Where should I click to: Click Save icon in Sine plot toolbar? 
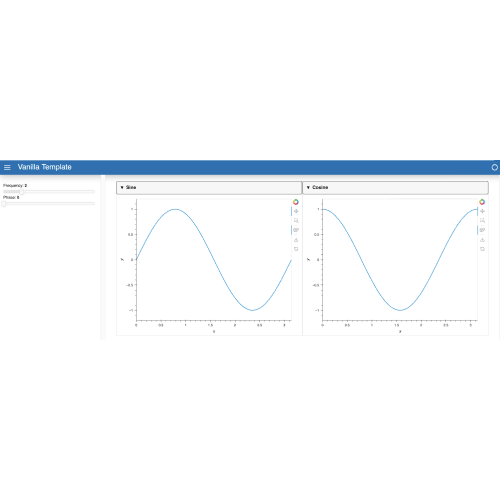click(x=296, y=240)
